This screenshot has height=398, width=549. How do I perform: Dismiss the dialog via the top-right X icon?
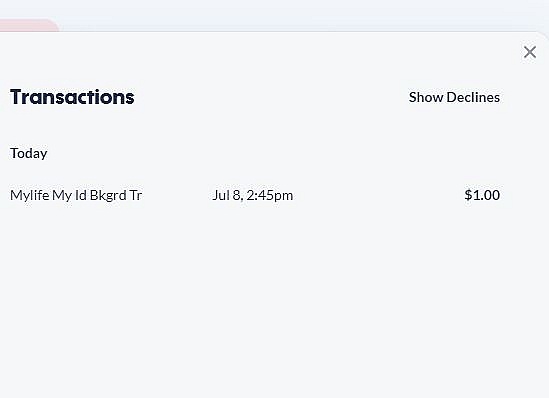pyautogui.click(x=530, y=52)
